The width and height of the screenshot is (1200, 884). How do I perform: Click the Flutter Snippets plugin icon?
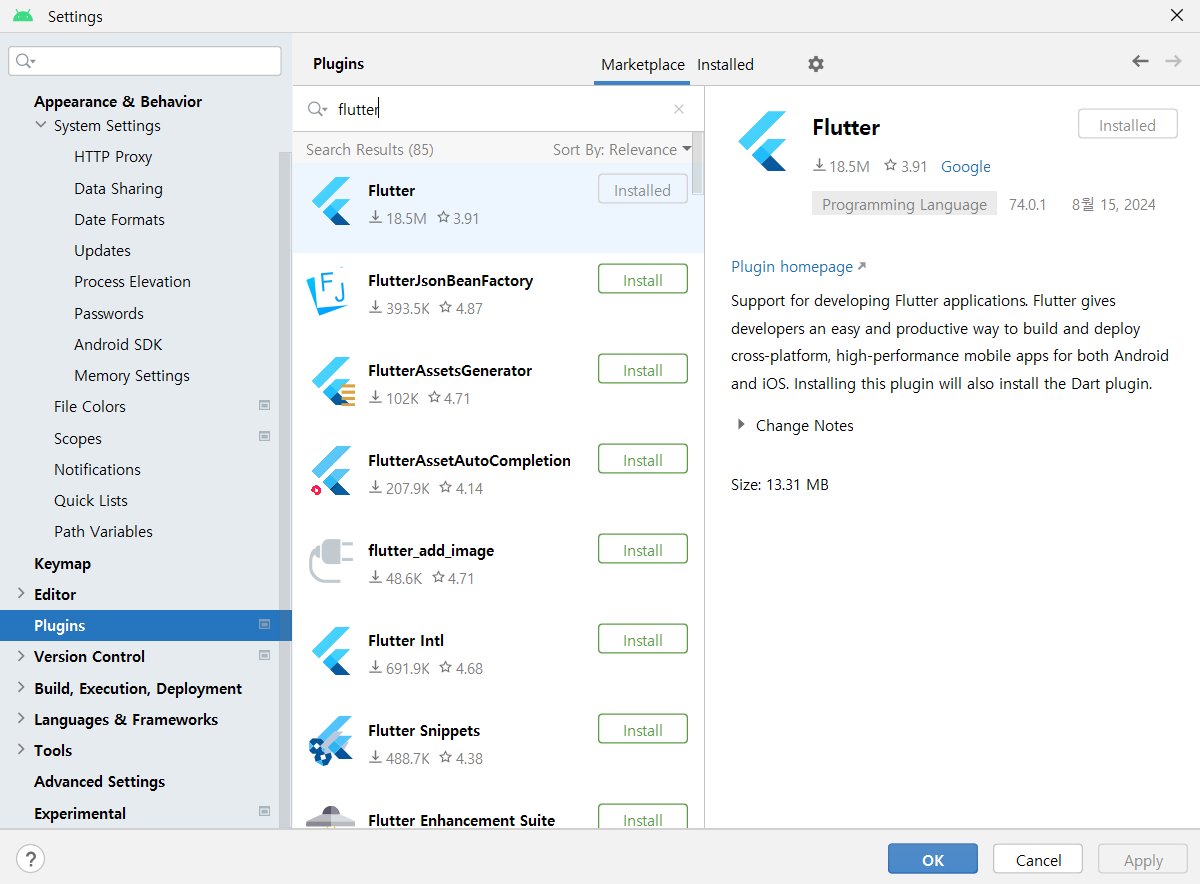point(330,741)
